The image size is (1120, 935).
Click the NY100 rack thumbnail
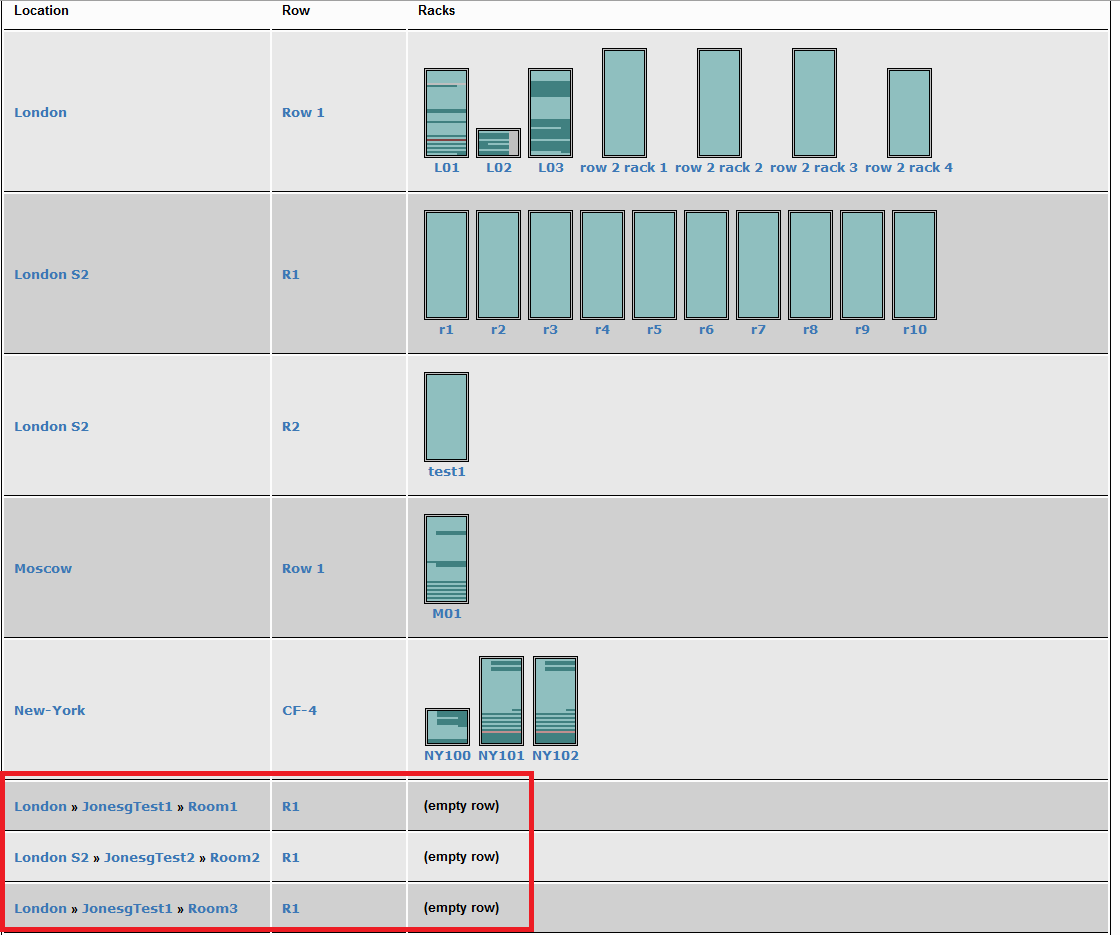(447, 726)
